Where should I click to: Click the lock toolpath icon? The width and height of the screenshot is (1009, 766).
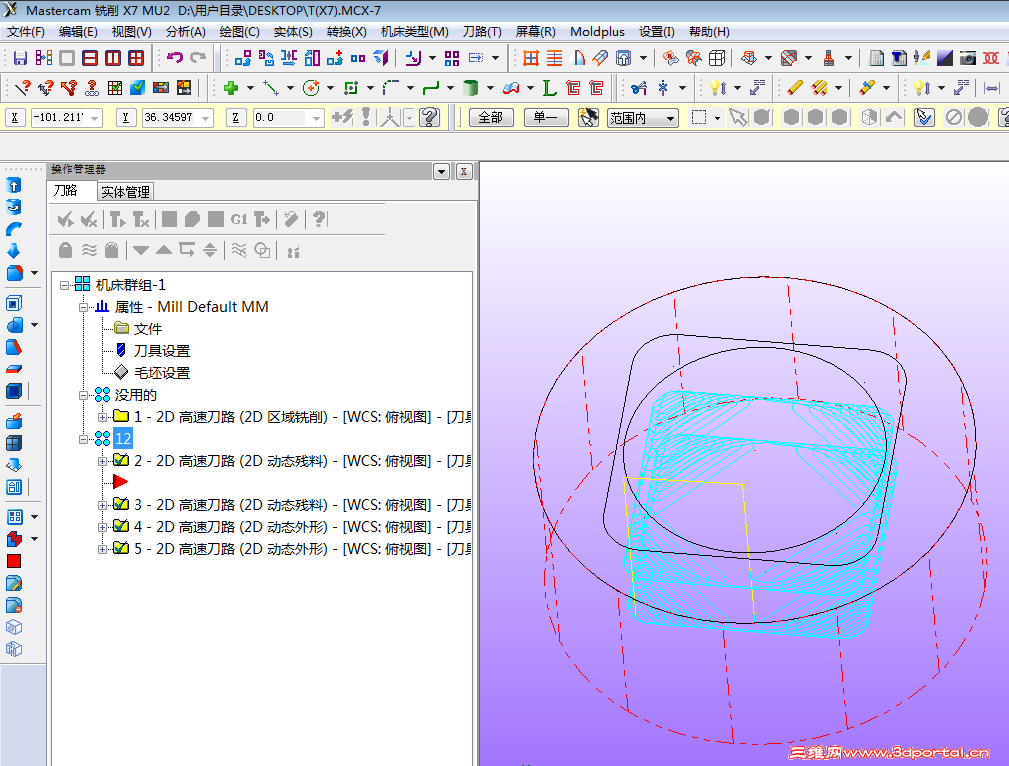tap(65, 250)
